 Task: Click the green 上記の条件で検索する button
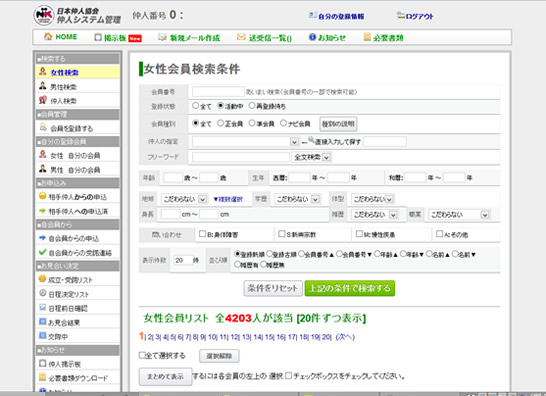350,288
